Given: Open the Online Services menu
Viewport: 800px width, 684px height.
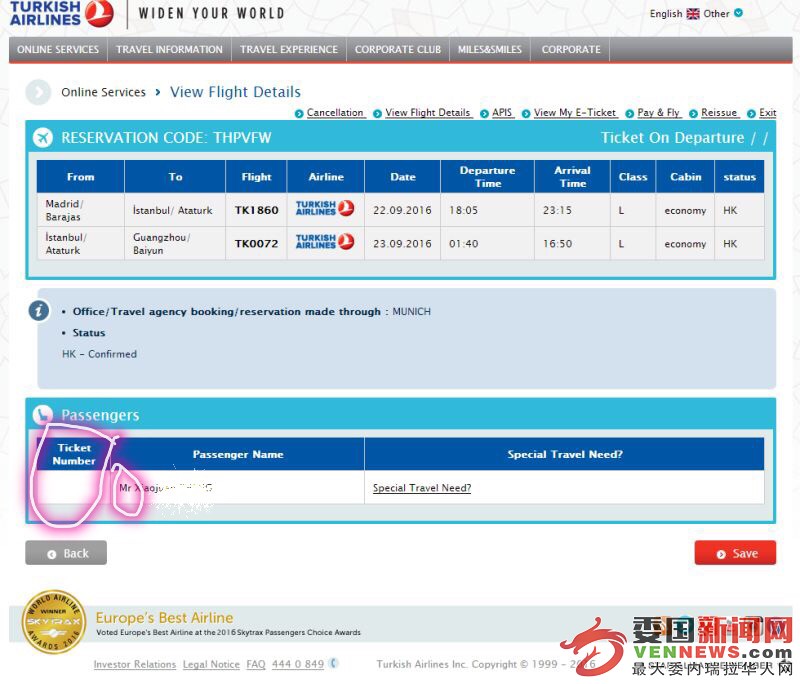Looking at the screenshot, I should click(58, 49).
